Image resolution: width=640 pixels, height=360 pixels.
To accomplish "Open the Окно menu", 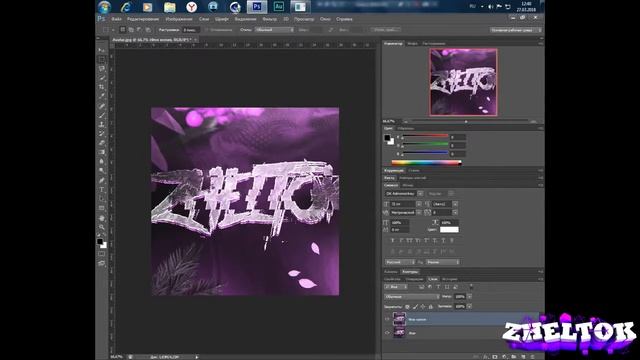I will coord(325,19).
